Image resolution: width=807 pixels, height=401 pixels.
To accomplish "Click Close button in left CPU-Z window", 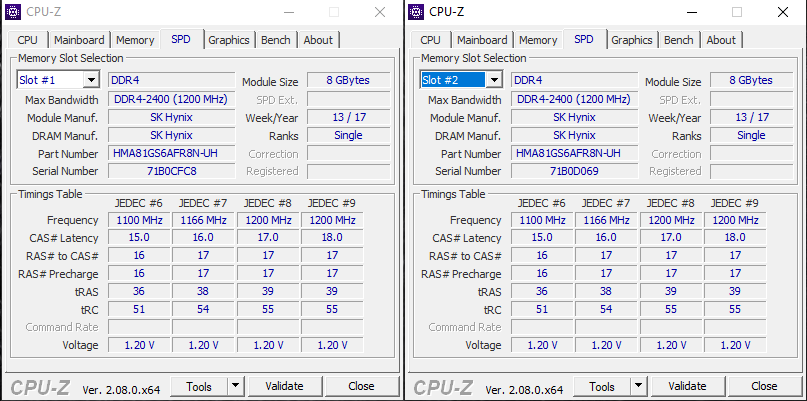I will tap(361, 386).
